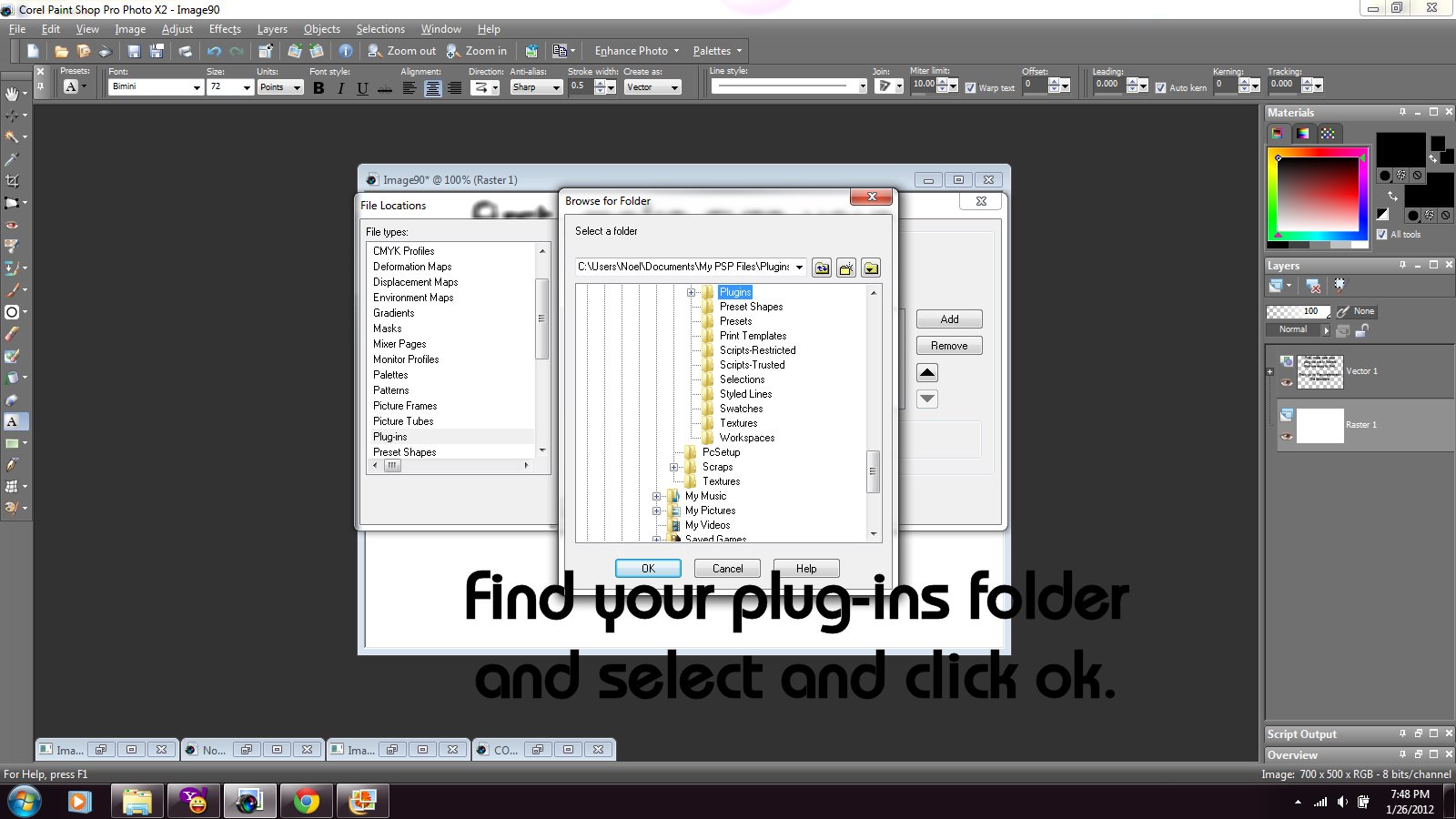Click Zoom out in the toolbar
The image size is (1456, 819).
click(402, 51)
